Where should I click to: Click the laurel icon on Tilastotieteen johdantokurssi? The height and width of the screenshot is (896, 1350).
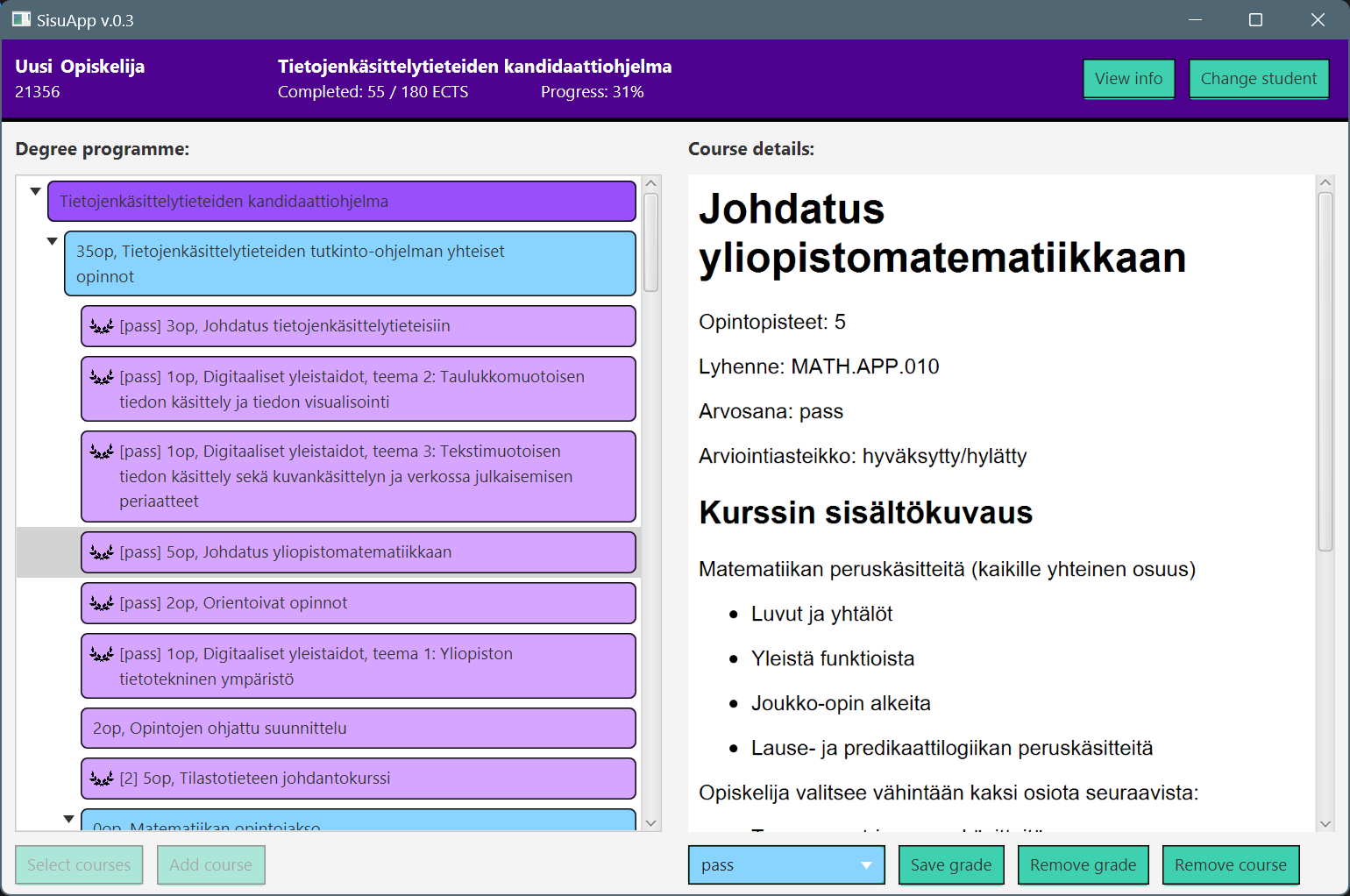coord(101,778)
